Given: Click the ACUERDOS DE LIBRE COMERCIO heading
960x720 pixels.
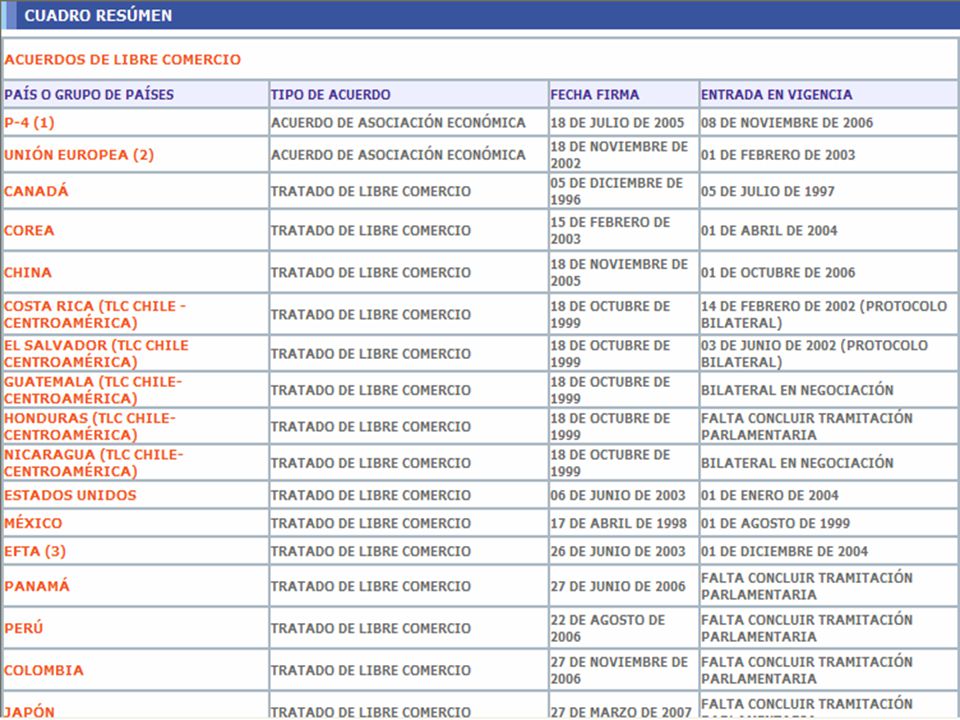Looking at the screenshot, I should pos(122,59).
